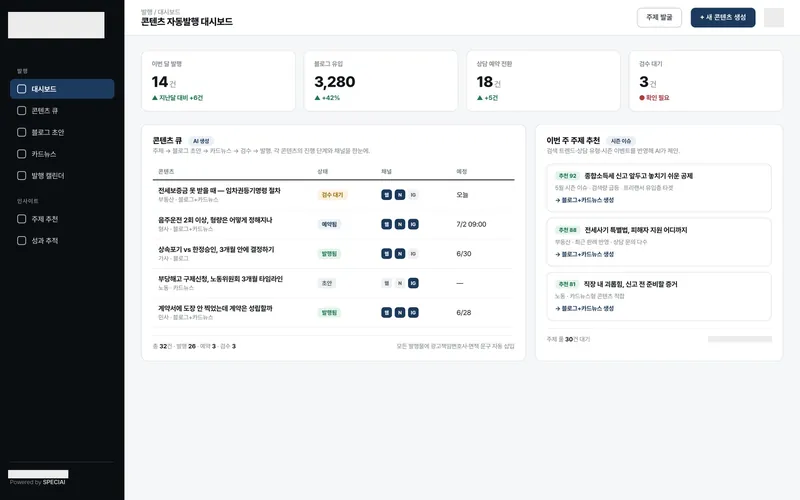Click 블로그+카드뉴스 생성 link for 직장 내 괴롭힘 topic
The image size is (800, 500).
[585, 308]
